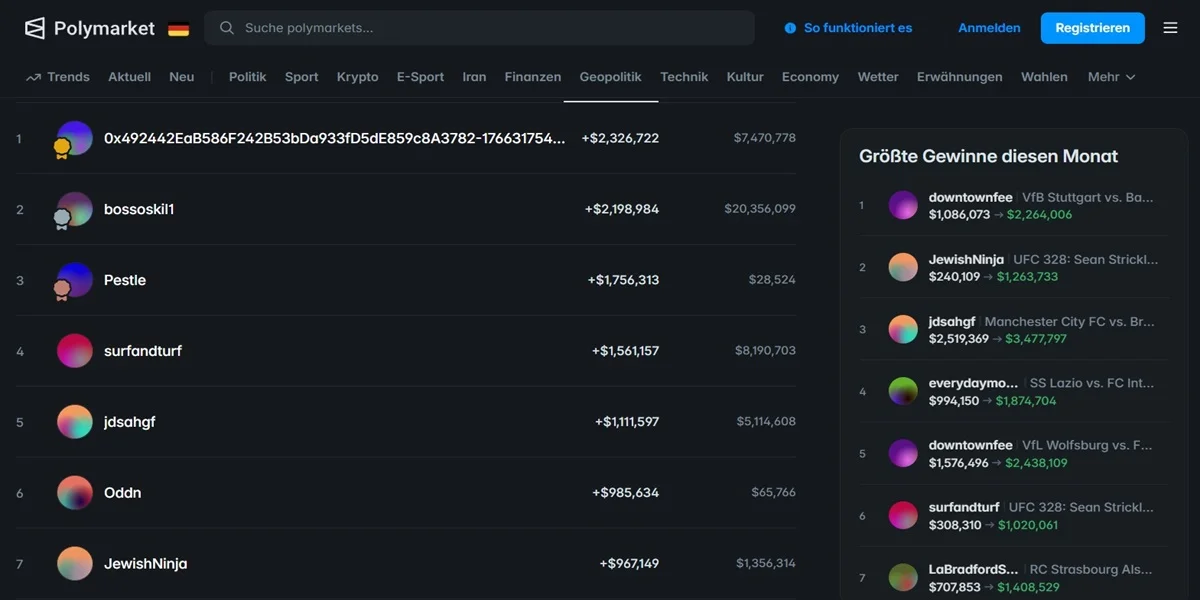
Task: Open Manchester City FC vs. Br... market
Action: click(1070, 322)
